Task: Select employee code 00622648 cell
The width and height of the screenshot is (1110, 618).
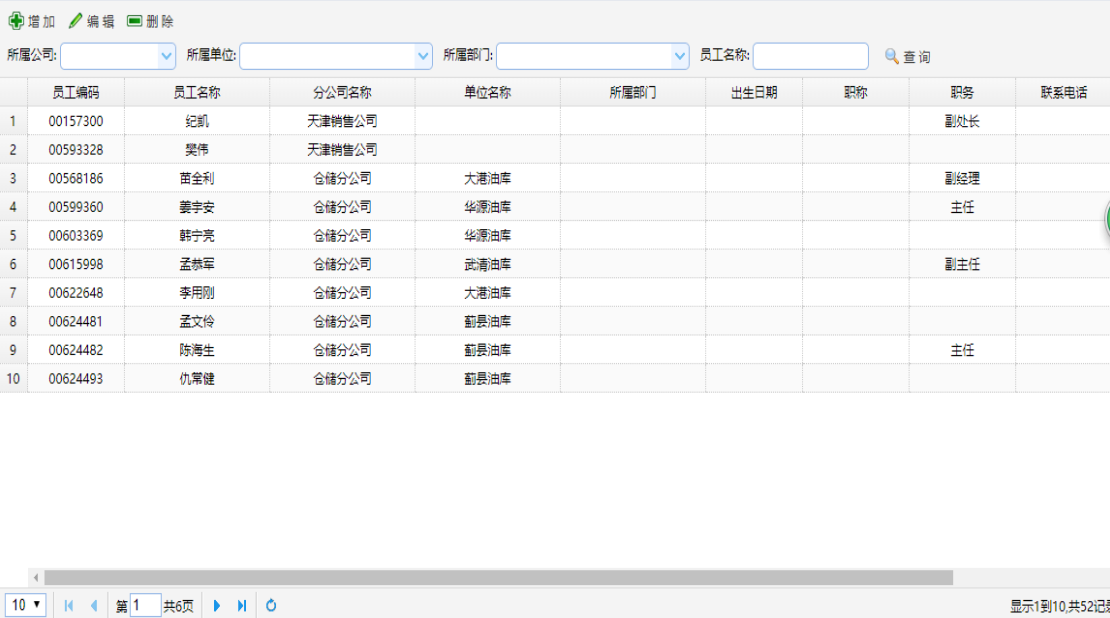Action: pyautogui.click(x=76, y=292)
